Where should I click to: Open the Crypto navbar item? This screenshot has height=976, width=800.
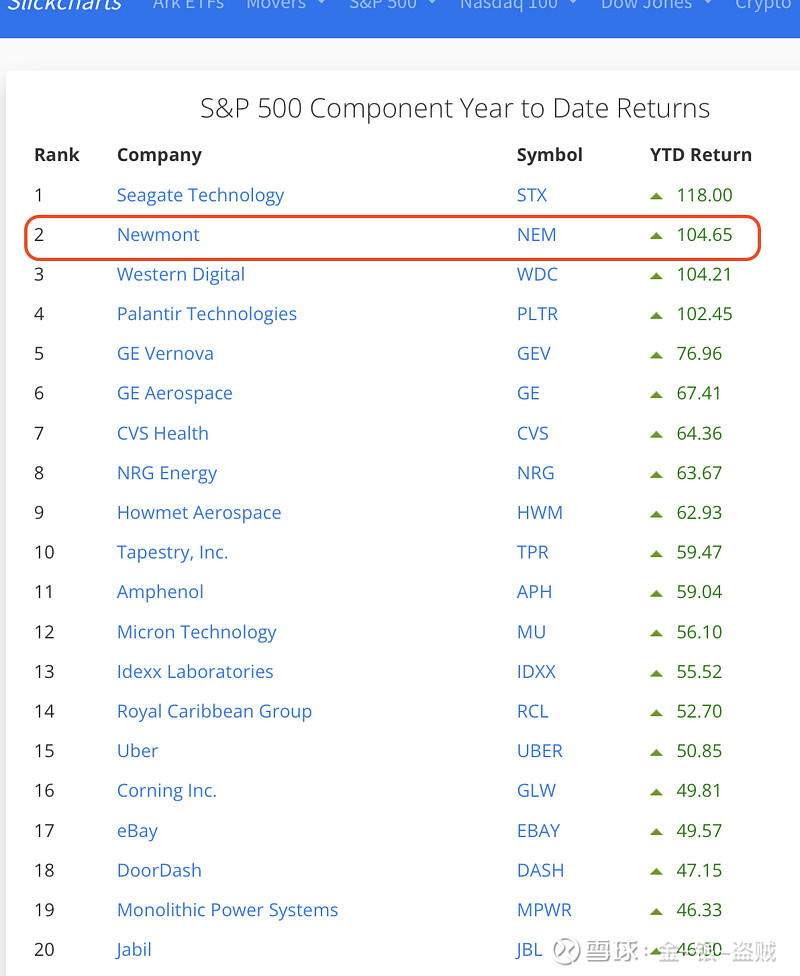coord(763,5)
